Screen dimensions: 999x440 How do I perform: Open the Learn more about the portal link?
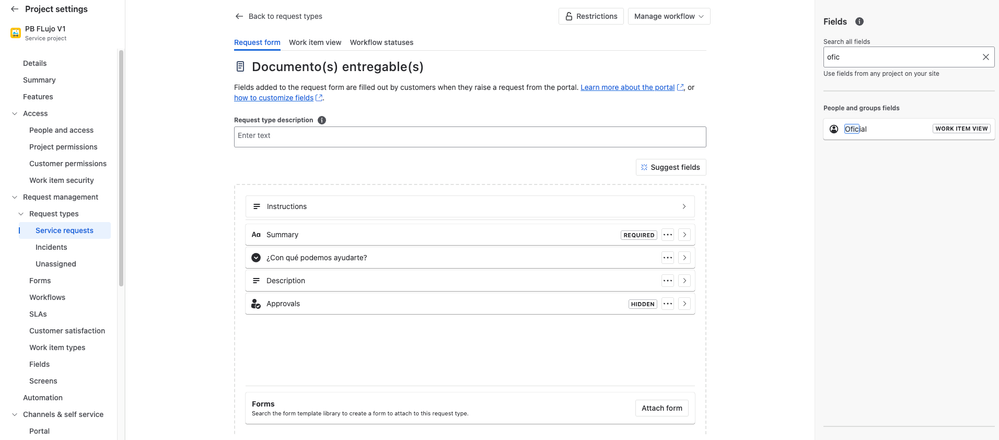pos(627,87)
